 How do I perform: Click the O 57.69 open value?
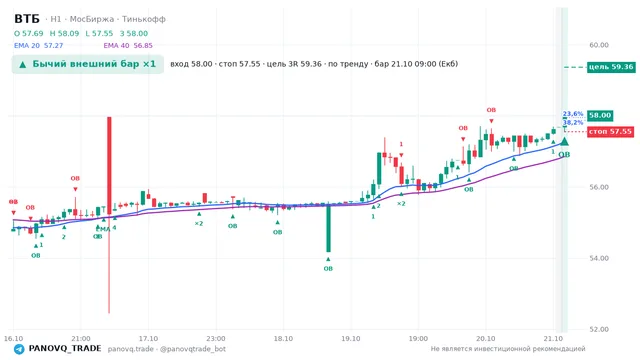pos(29,33)
